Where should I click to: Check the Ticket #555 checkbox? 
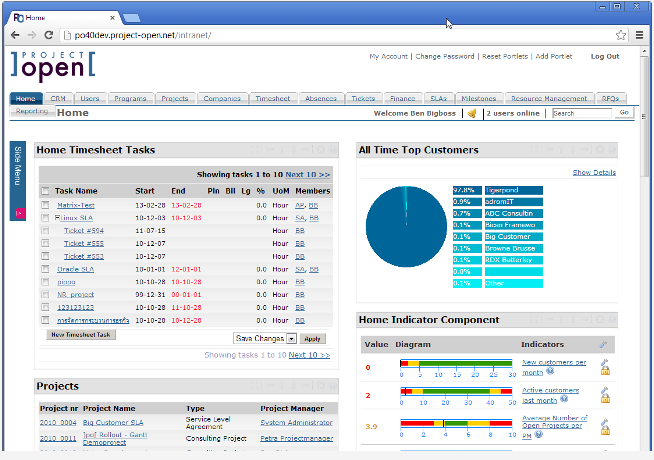pyautogui.click(x=45, y=243)
